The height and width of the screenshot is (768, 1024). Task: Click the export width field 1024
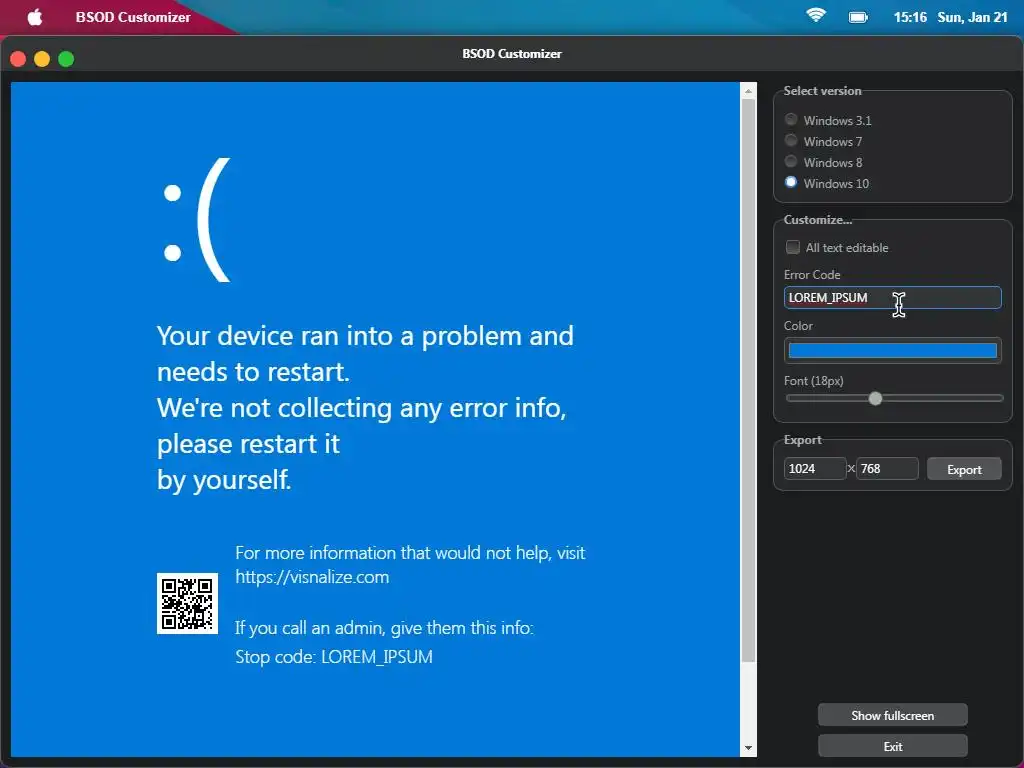815,468
